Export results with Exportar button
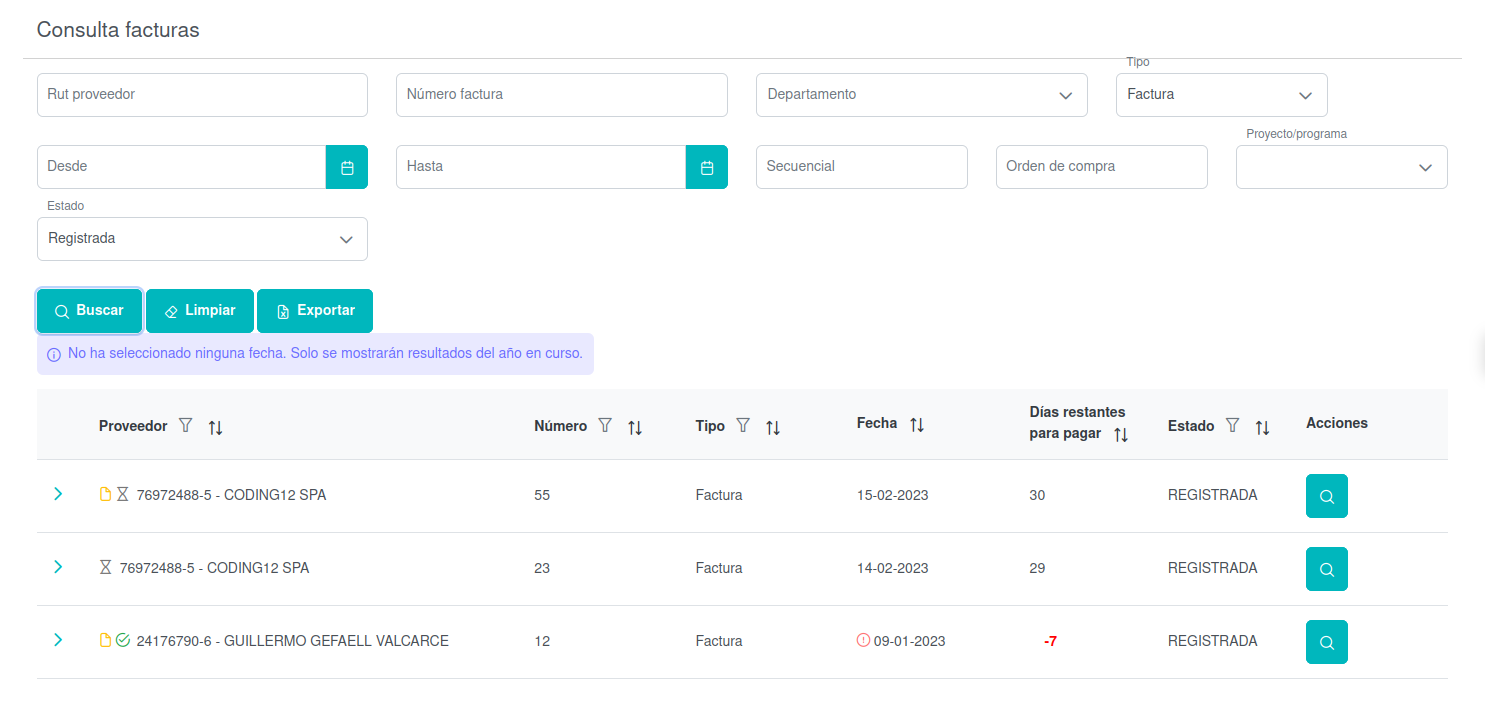The width and height of the screenshot is (1485, 705). coord(315,311)
